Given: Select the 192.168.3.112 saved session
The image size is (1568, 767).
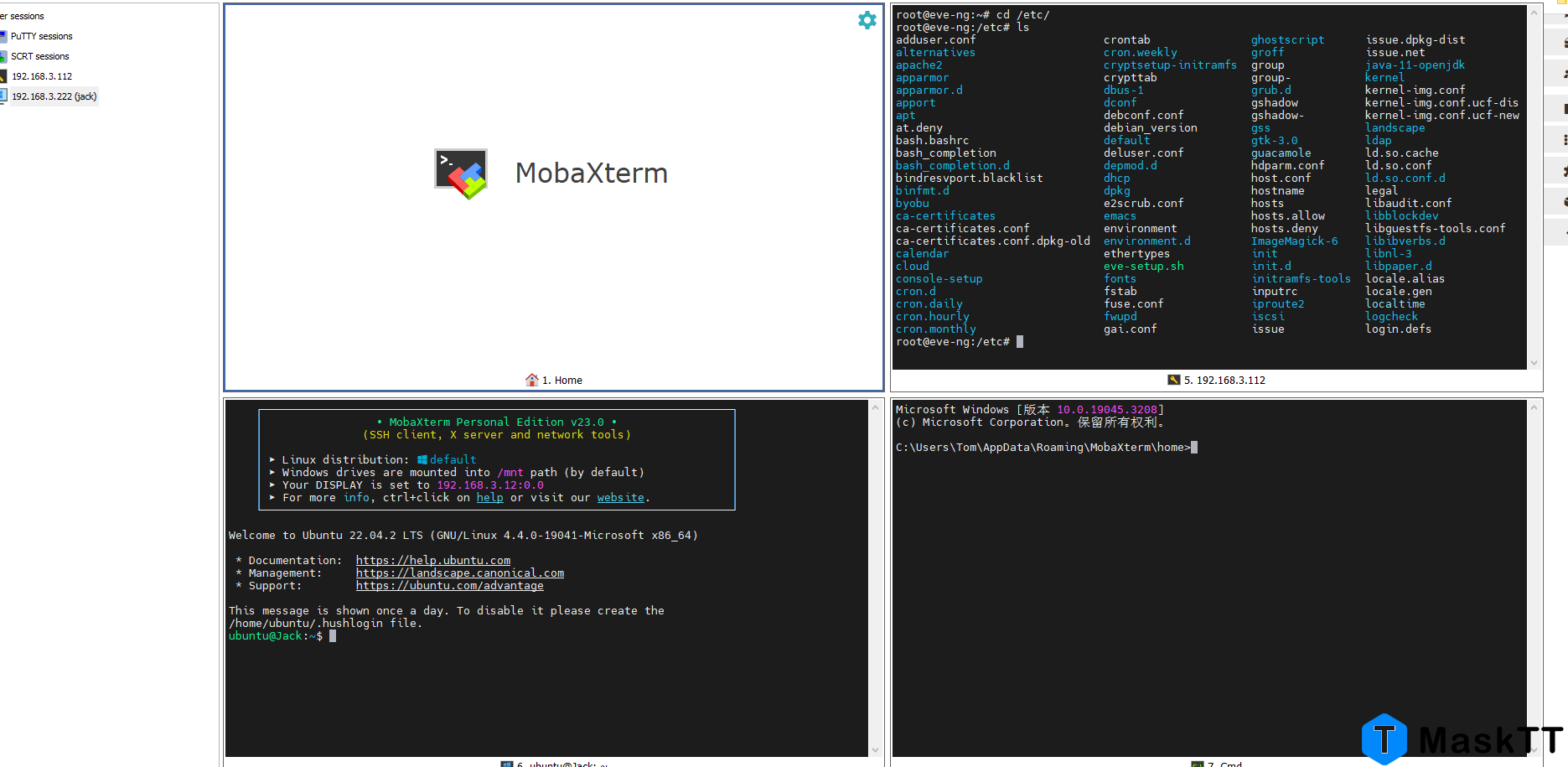Looking at the screenshot, I should coord(42,76).
